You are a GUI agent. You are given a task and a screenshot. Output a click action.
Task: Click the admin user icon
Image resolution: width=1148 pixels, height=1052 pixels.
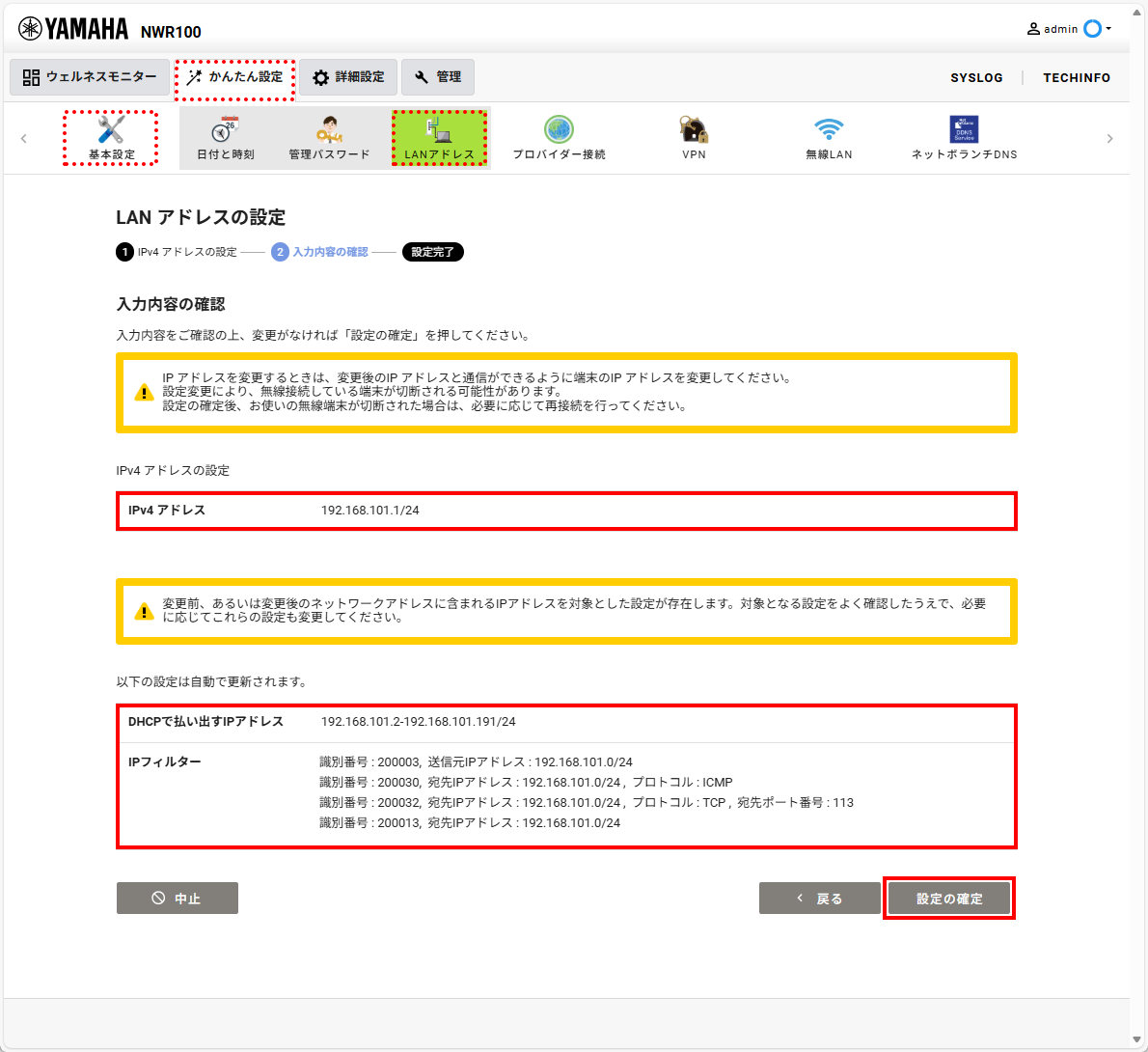[1033, 29]
